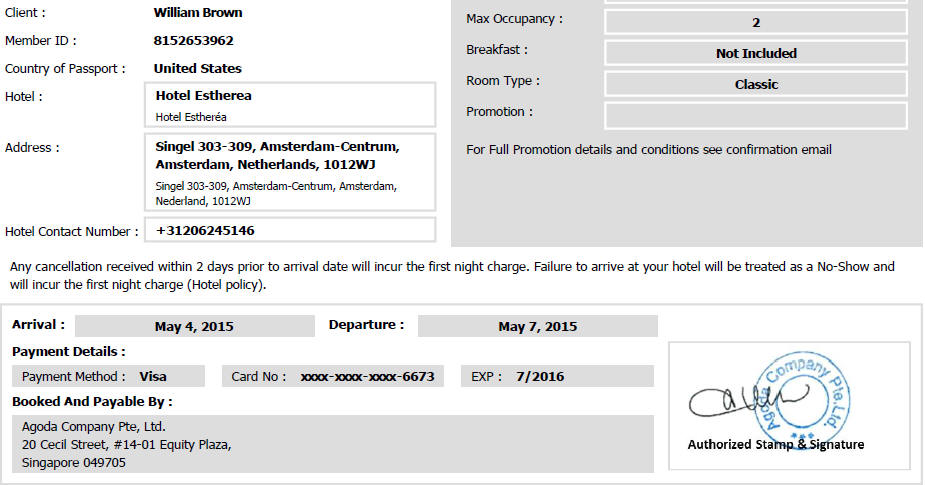Image resolution: width=925 pixels, height=485 pixels.
Task: Click the Full Promotion details notice text
Action: tap(649, 150)
